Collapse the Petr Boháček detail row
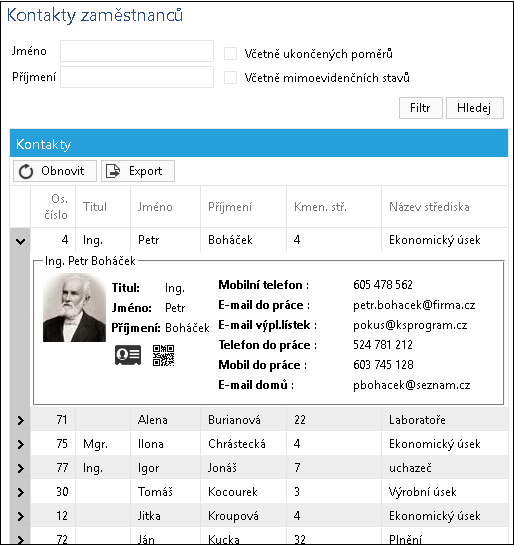This screenshot has width=514, height=545. [x=21, y=241]
